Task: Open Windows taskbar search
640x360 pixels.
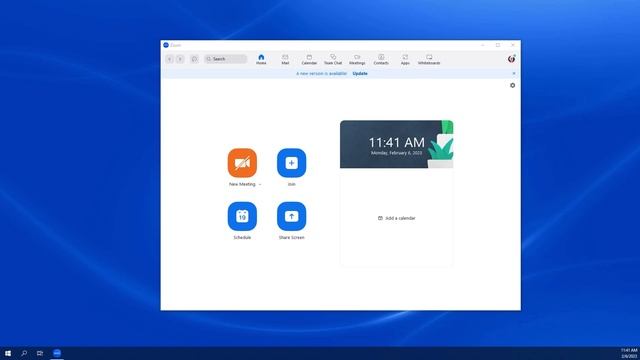Action: coord(24,353)
